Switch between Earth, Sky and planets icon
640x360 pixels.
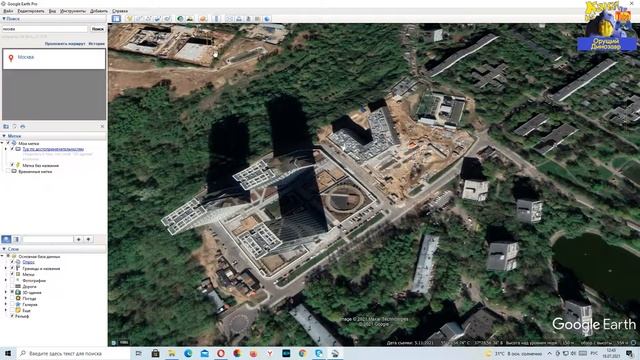pos(203,19)
